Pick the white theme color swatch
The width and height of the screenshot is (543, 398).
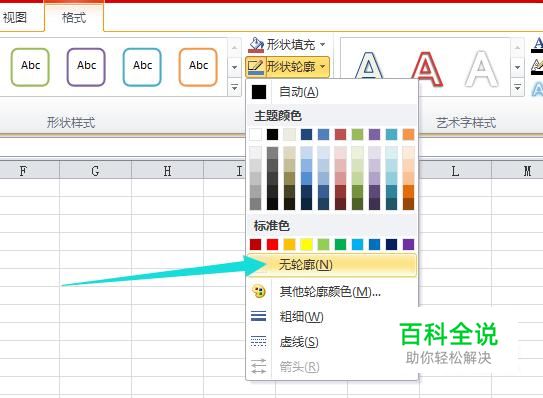(x=256, y=134)
